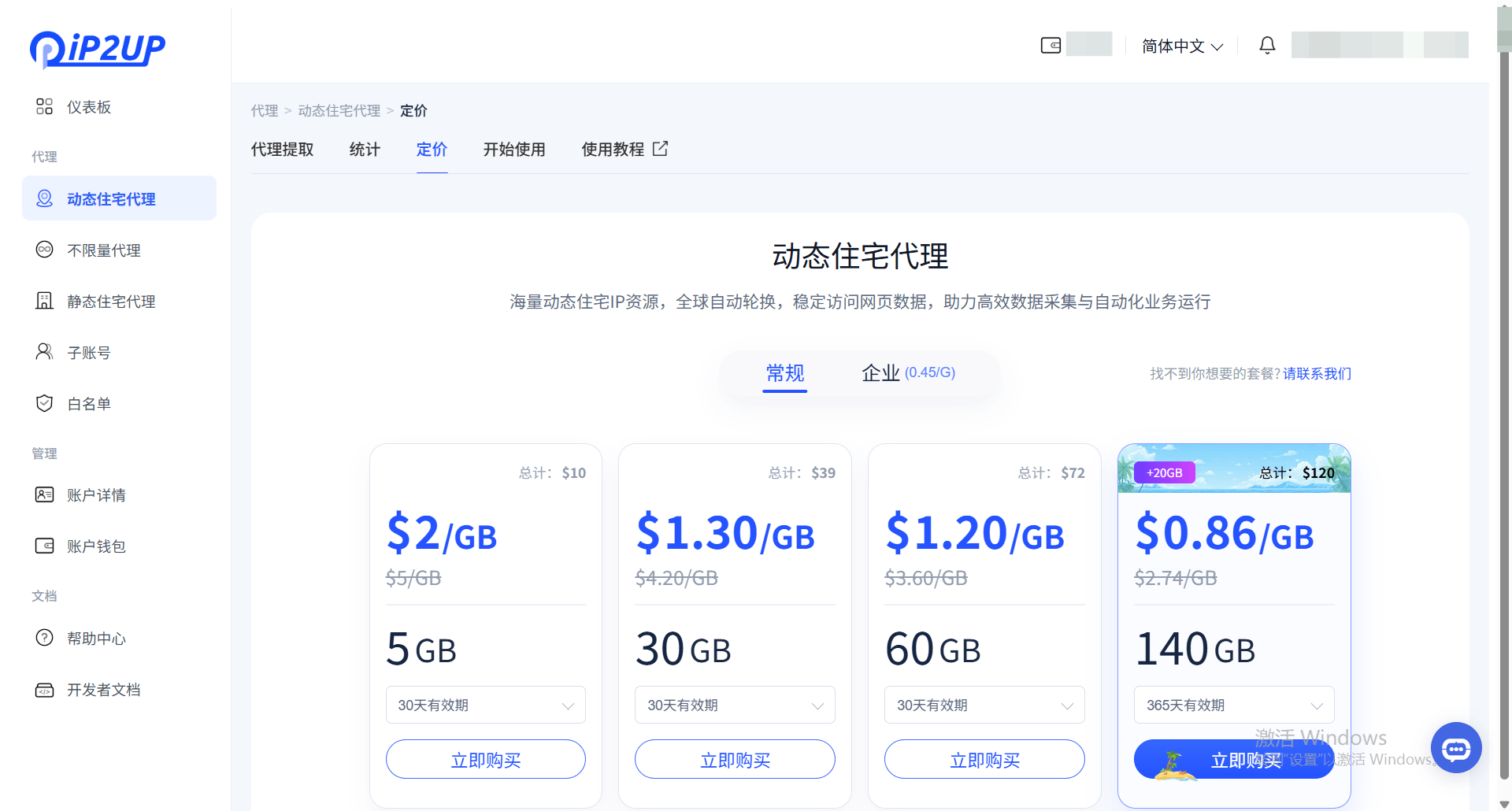
Task: Click the crossed-out $3.60/GB price
Action: (926, 578)
